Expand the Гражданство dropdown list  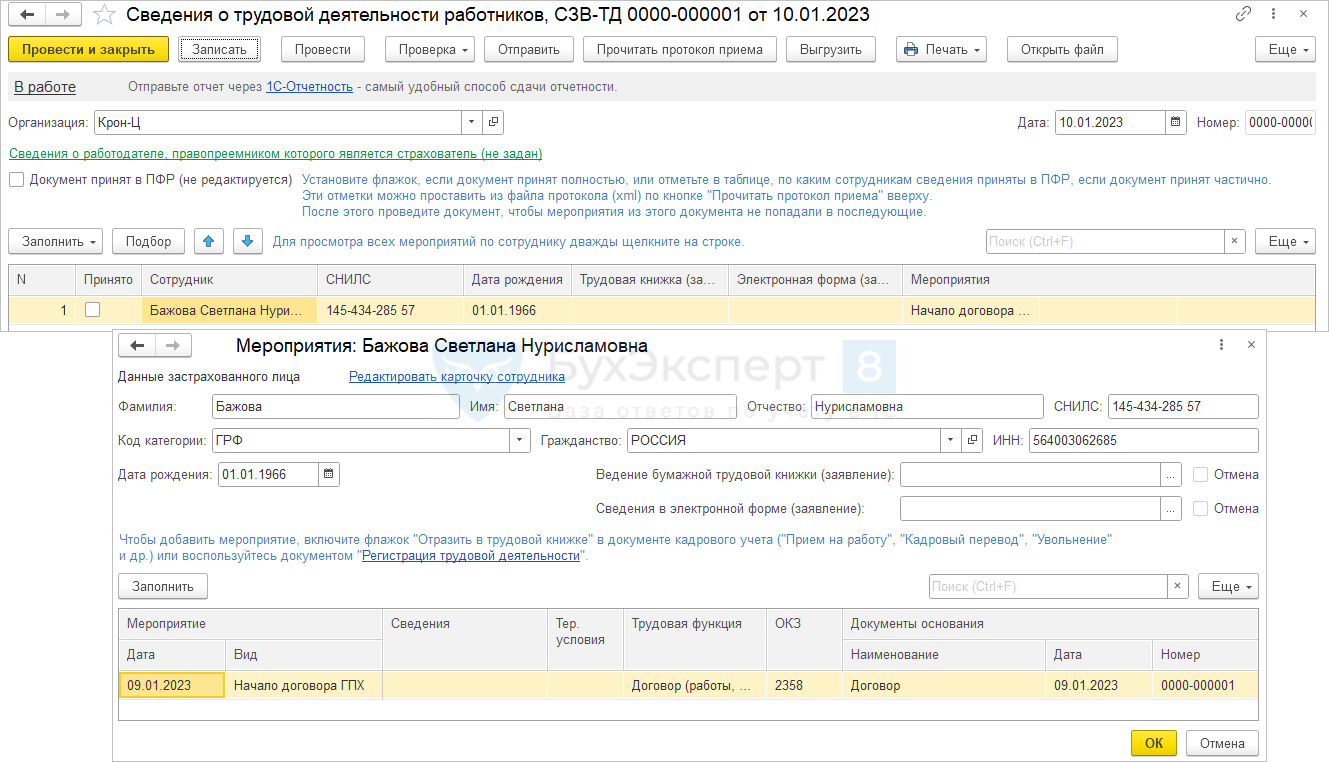click(950, 440)
